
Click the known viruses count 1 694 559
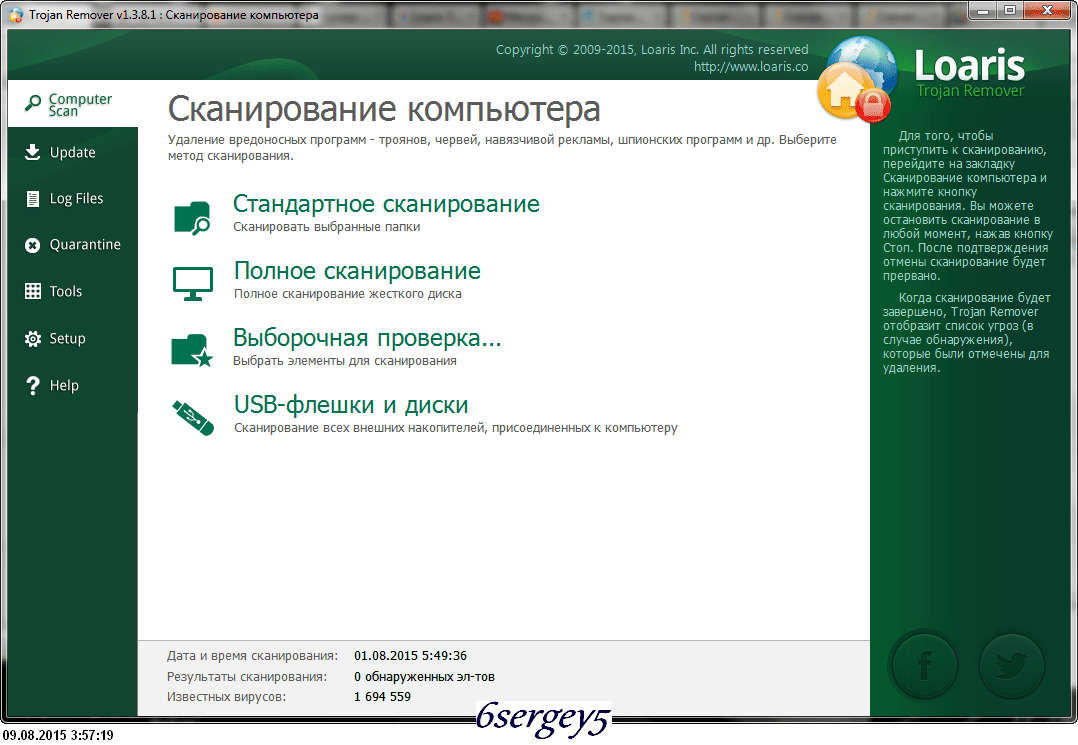pyautogui.click(x=382, y=697)
